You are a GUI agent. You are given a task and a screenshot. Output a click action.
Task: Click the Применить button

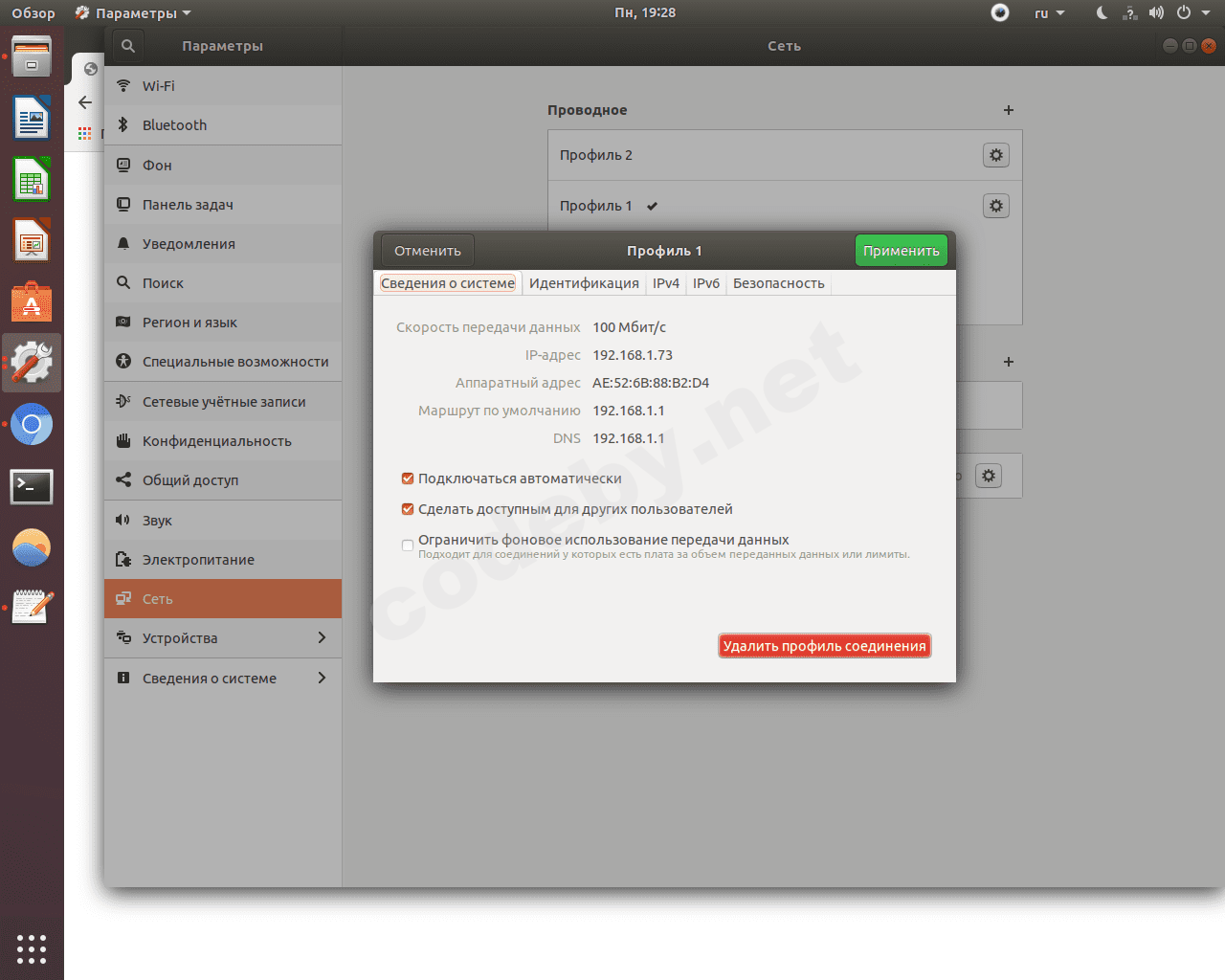pos(902,251)
